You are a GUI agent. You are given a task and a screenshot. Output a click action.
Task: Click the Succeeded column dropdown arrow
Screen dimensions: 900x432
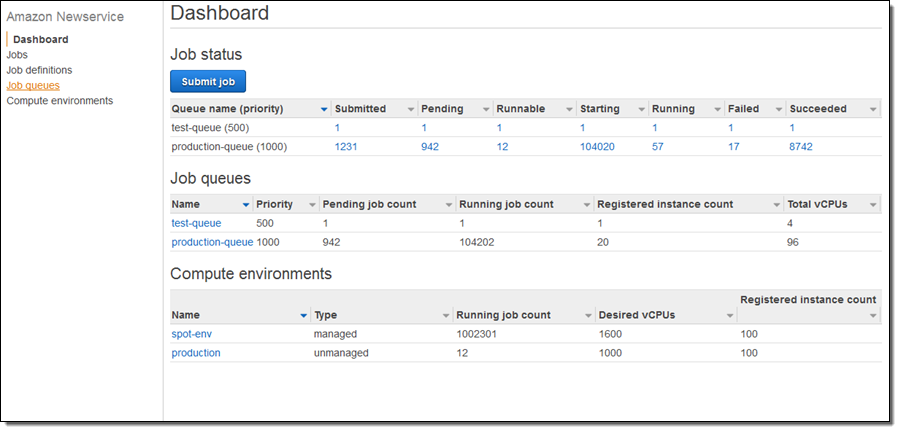pyautogui.click(x=873, y=109)
